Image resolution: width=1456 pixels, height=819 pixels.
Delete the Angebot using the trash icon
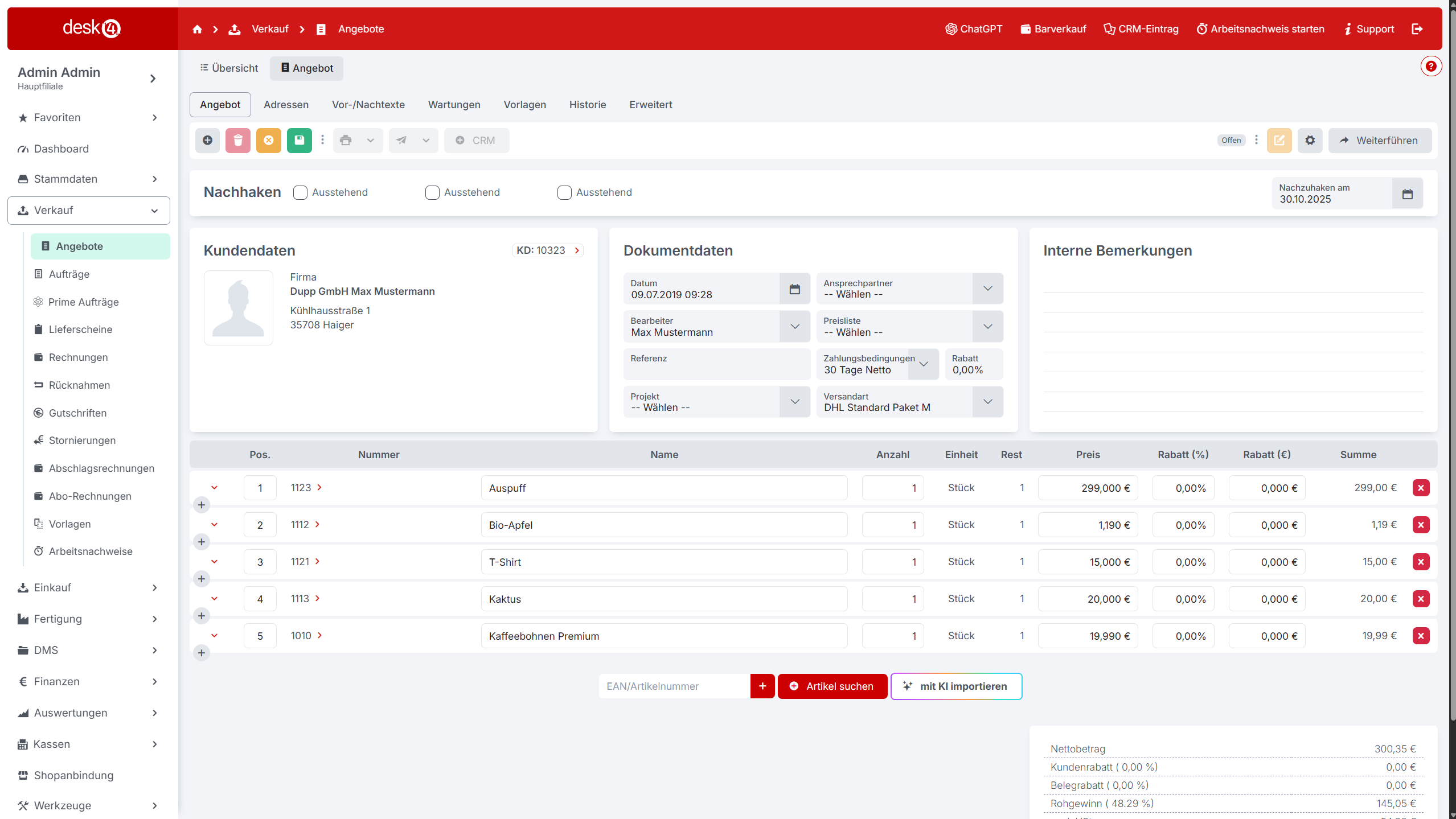(237, 140)
